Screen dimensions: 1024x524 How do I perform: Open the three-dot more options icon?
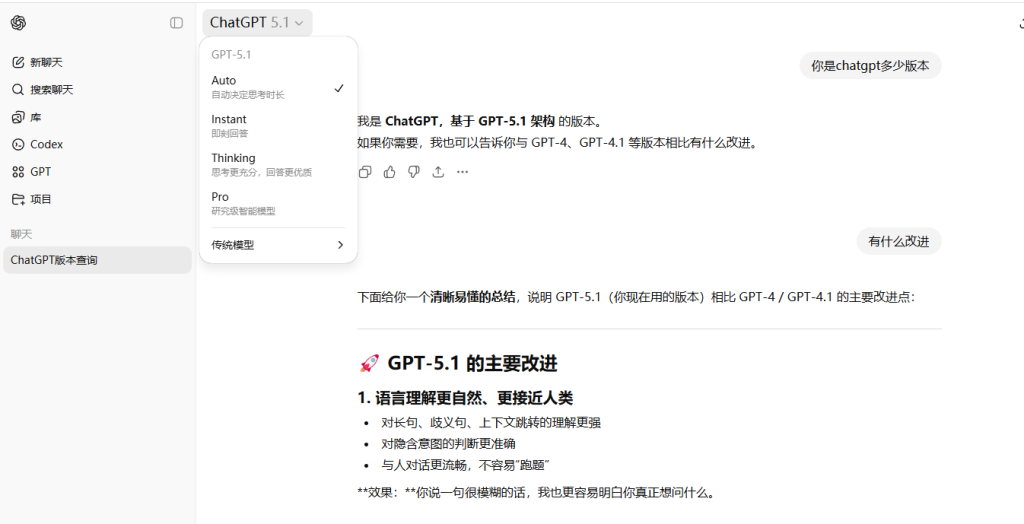coord(462,172)
